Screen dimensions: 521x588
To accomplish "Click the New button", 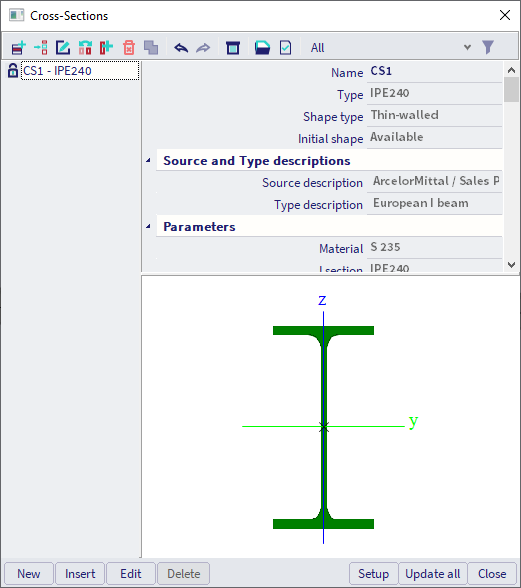I will point(29,573).
